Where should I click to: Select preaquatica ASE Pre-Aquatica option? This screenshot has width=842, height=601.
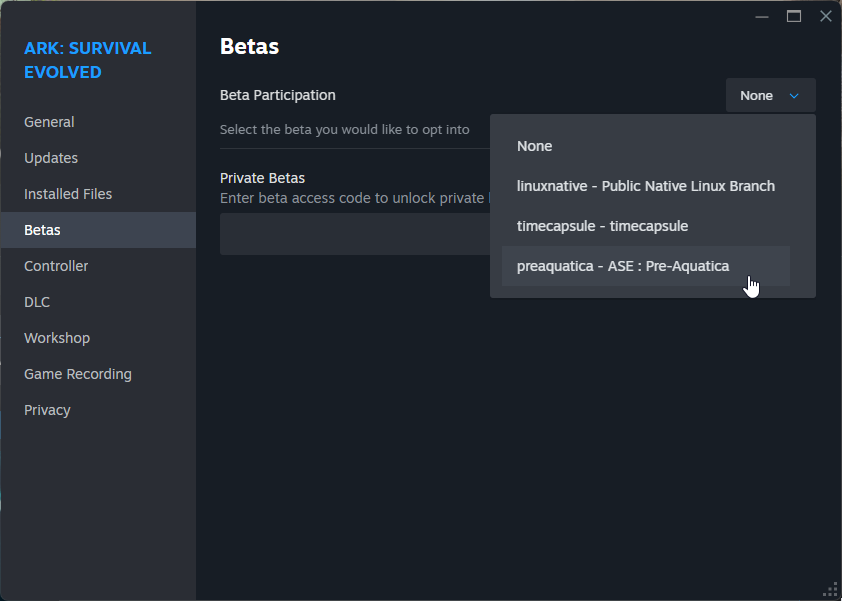click(645, 266)
